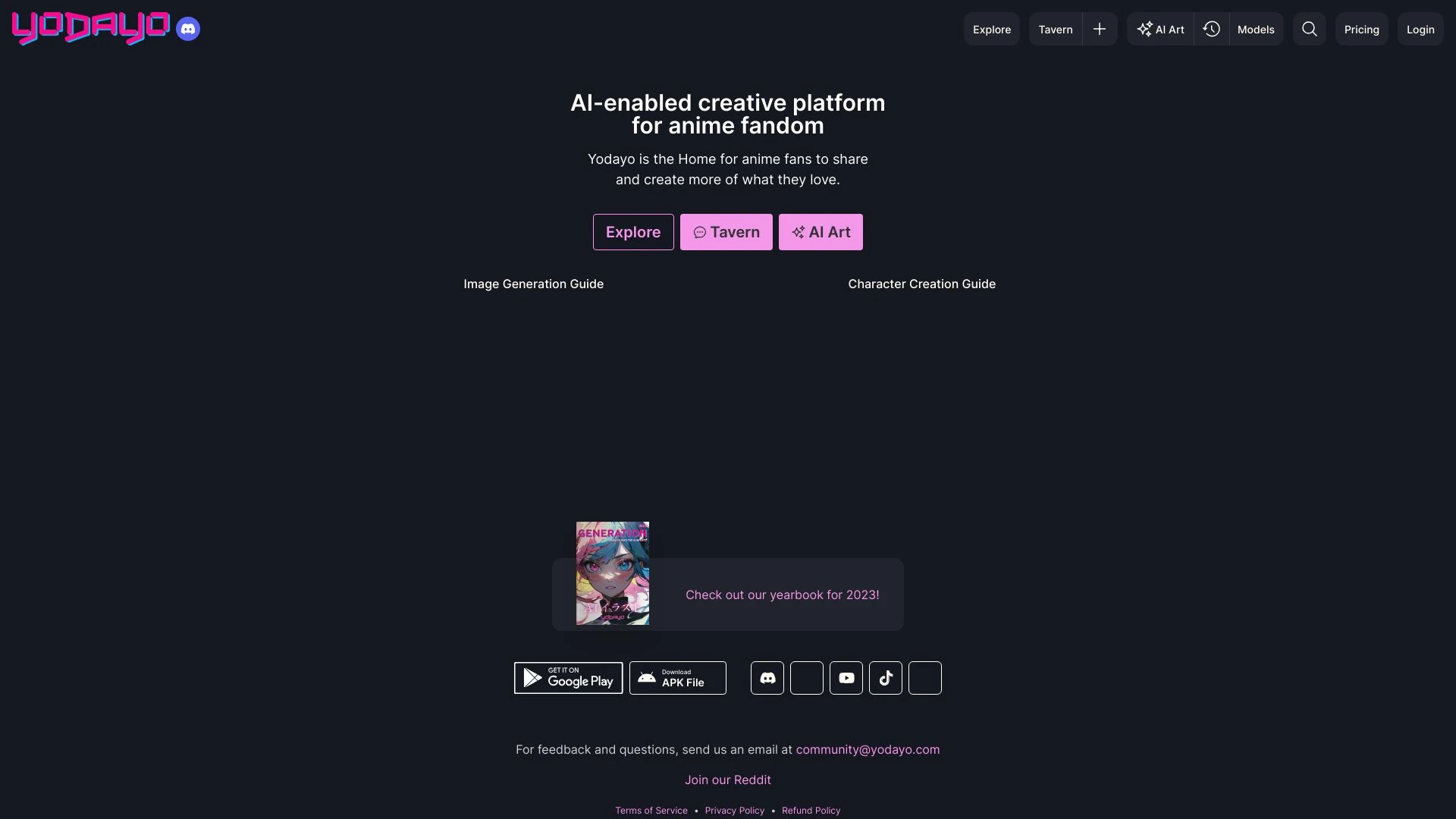1456x819 pixels.
Task: Open APK File download option
Action: 677,678
